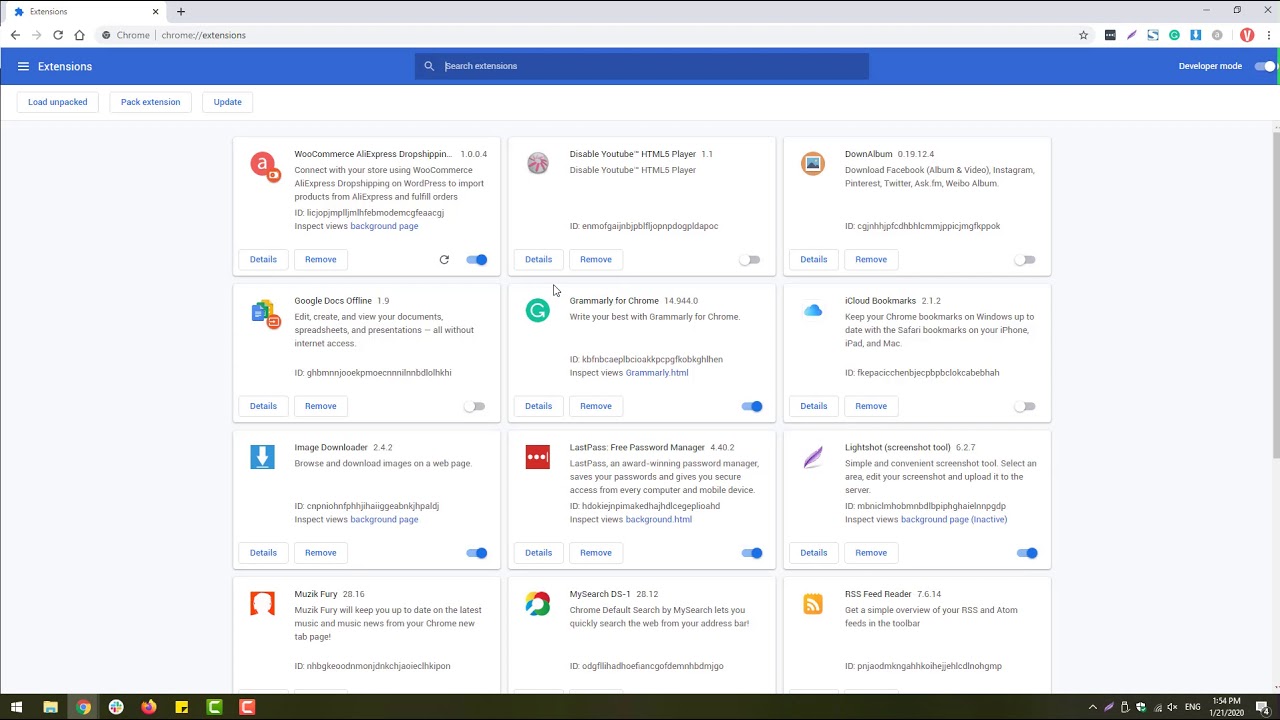The height and width of the screenshot is (720, 1280).
Task: Open the green Camtasia taskbar icon
Action: (x=214, y=707)
